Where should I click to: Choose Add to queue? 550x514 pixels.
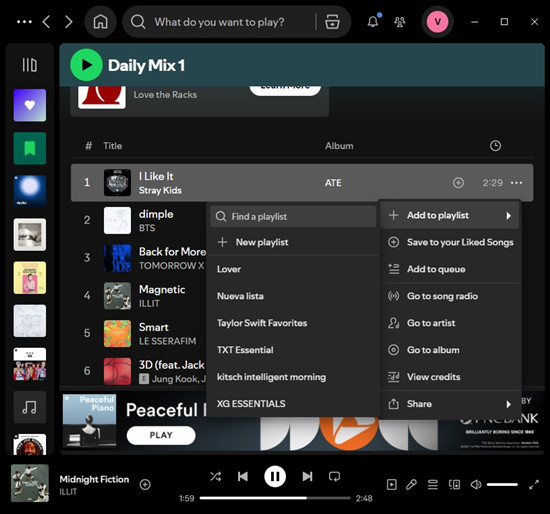(x=450, y=269)
